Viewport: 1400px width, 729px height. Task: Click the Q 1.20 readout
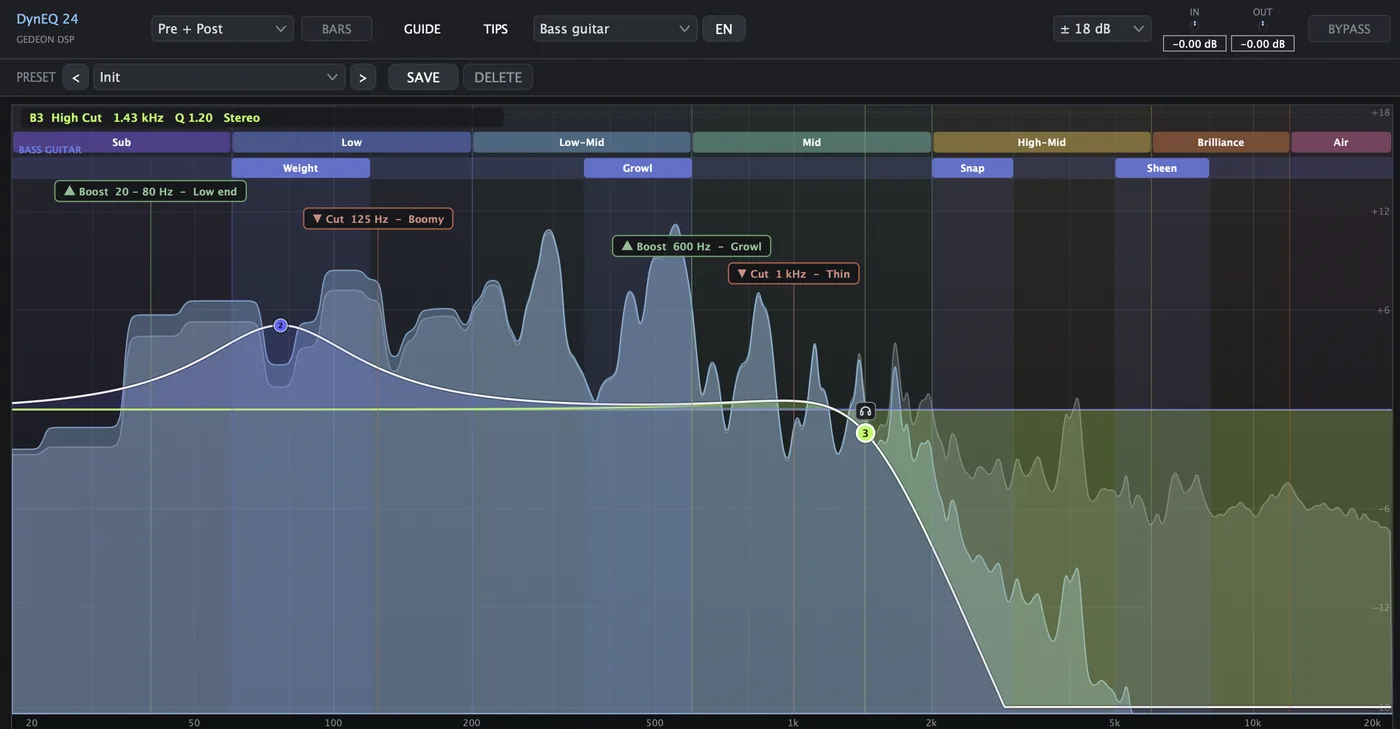click(194, 118)
